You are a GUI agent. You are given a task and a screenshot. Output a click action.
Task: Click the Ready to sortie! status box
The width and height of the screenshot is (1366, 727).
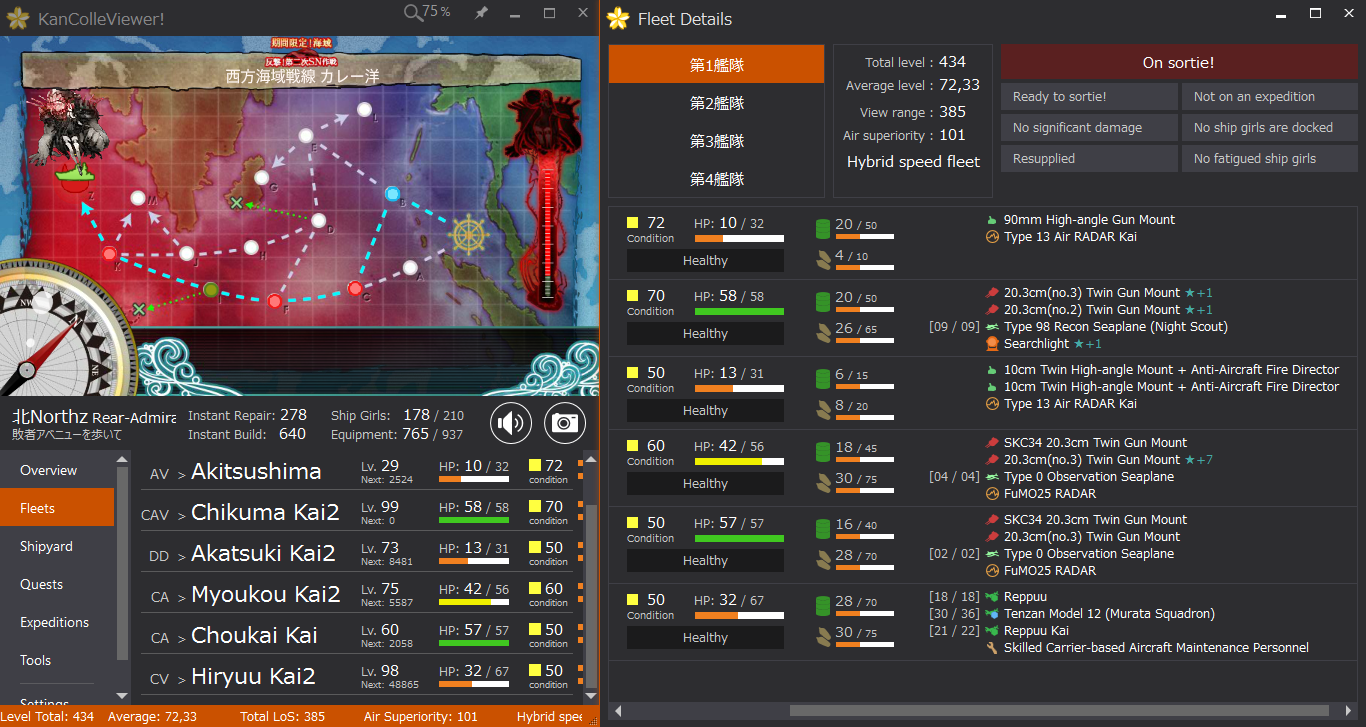(1089, 97)
